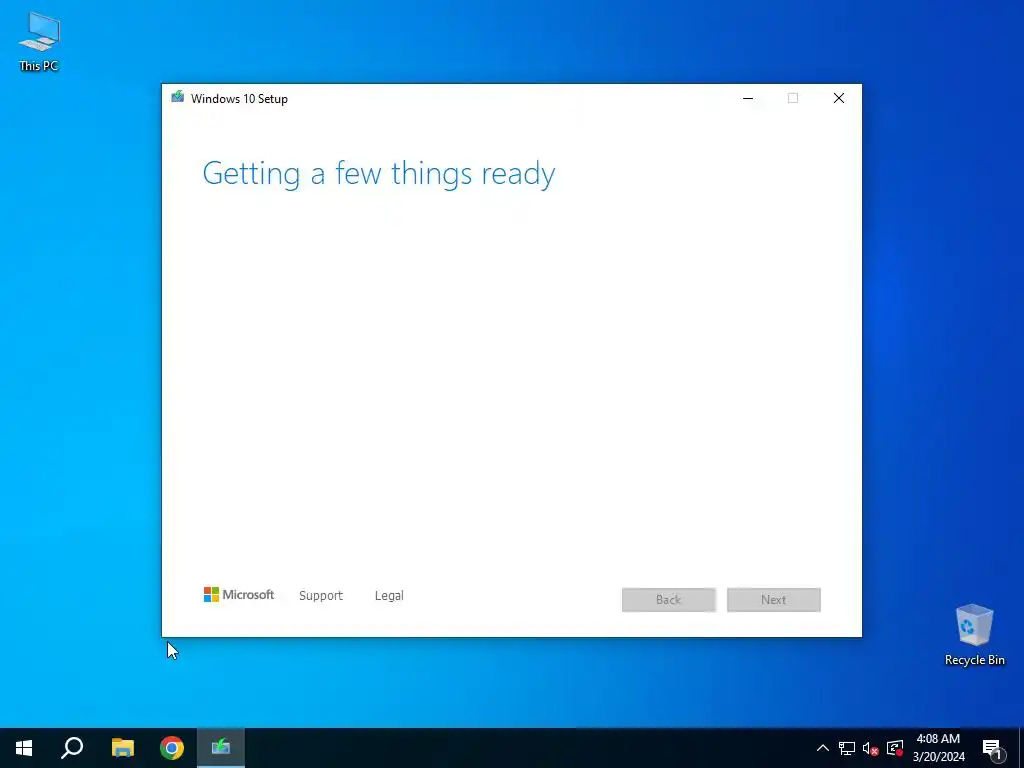Image resolution: width=1024 pixels, height=768 pixels.
Task: Click the greyed Next button
Action: (774, 600)
